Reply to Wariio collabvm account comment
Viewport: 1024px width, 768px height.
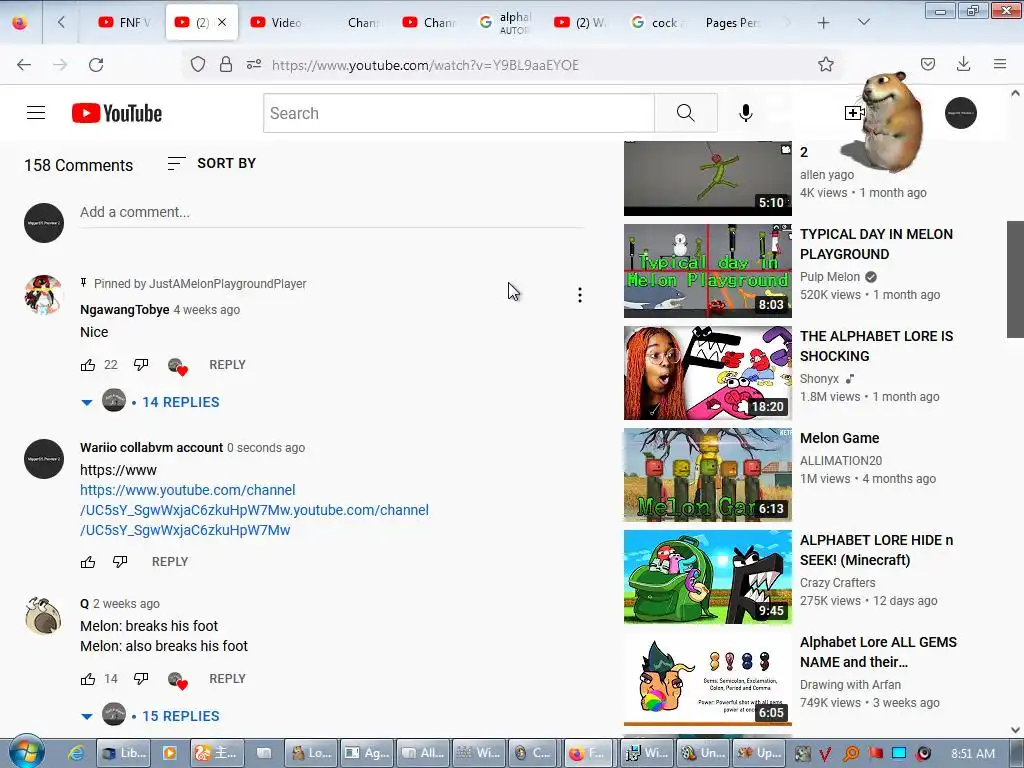pos(170,561)
